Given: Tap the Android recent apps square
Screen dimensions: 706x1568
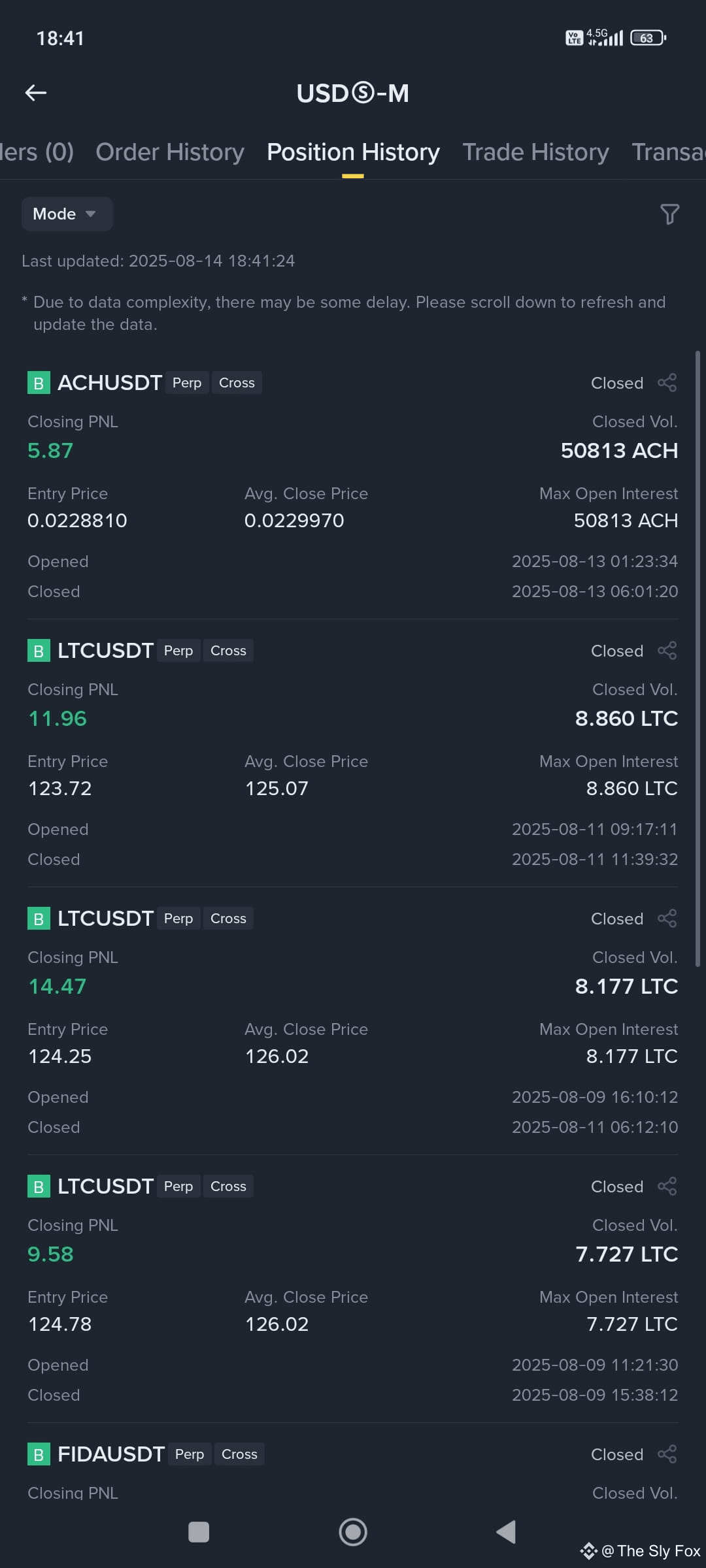Looking at the screenshot, I should coord(199,1532).
